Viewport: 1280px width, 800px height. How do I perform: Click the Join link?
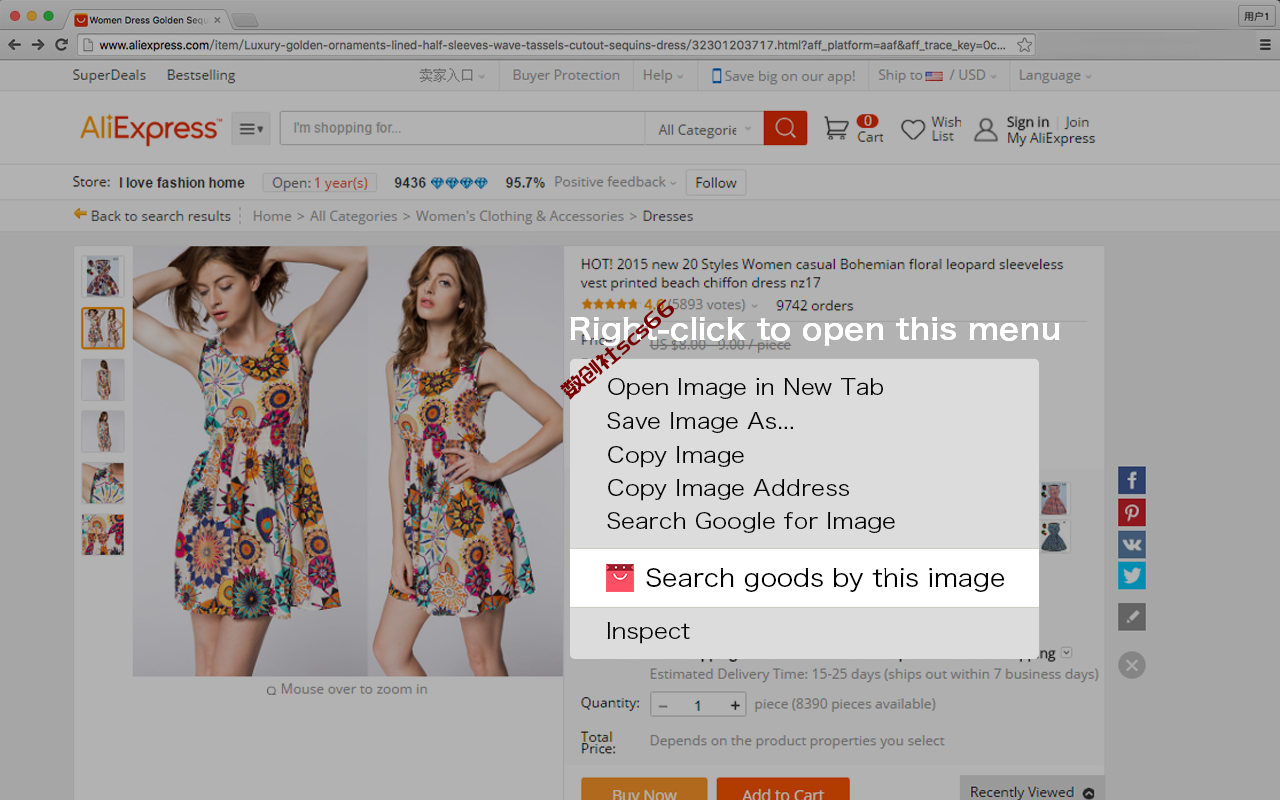click(x=1077, y=122)
